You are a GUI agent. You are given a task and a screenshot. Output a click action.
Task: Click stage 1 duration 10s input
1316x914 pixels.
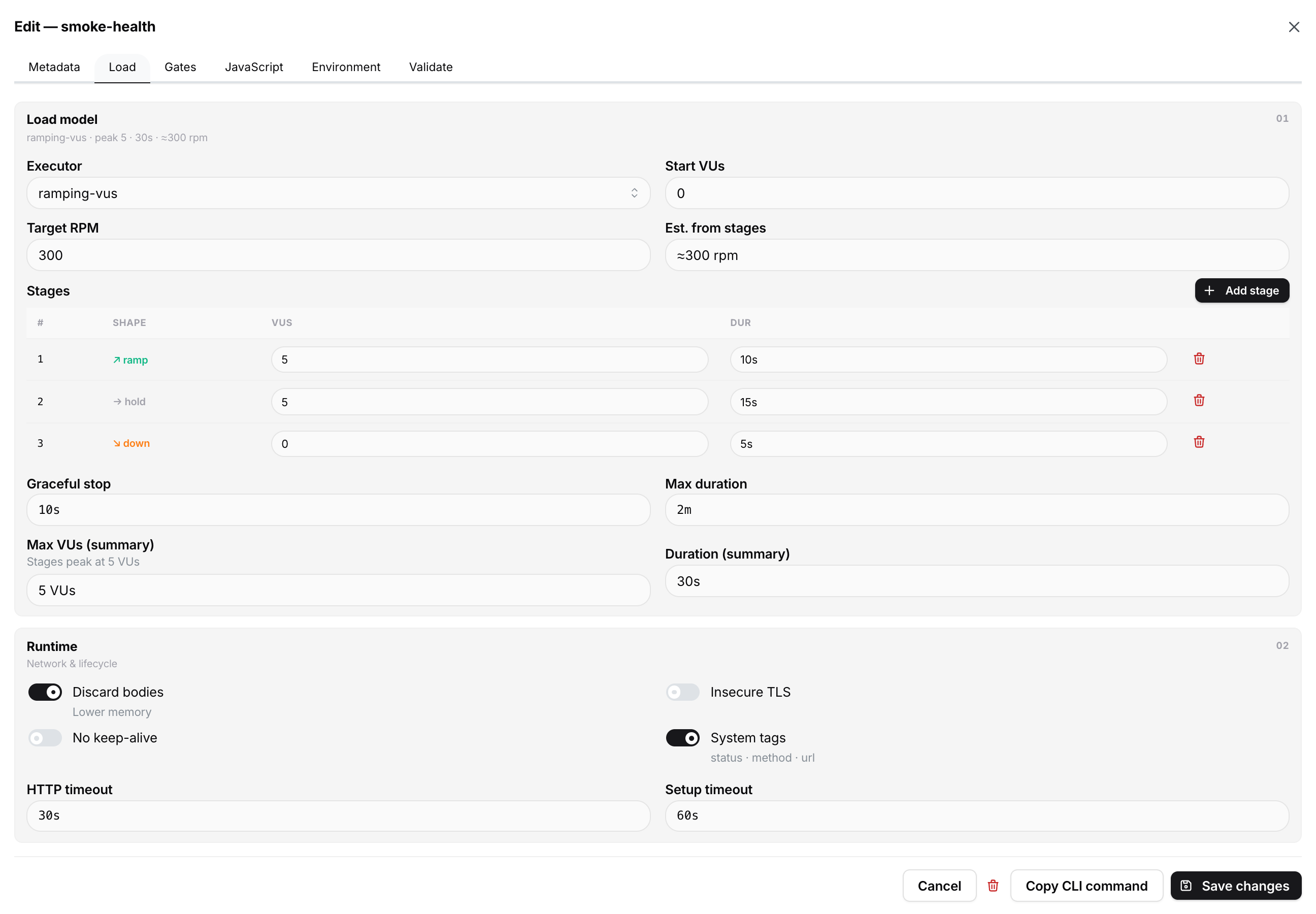pos(948,360)
